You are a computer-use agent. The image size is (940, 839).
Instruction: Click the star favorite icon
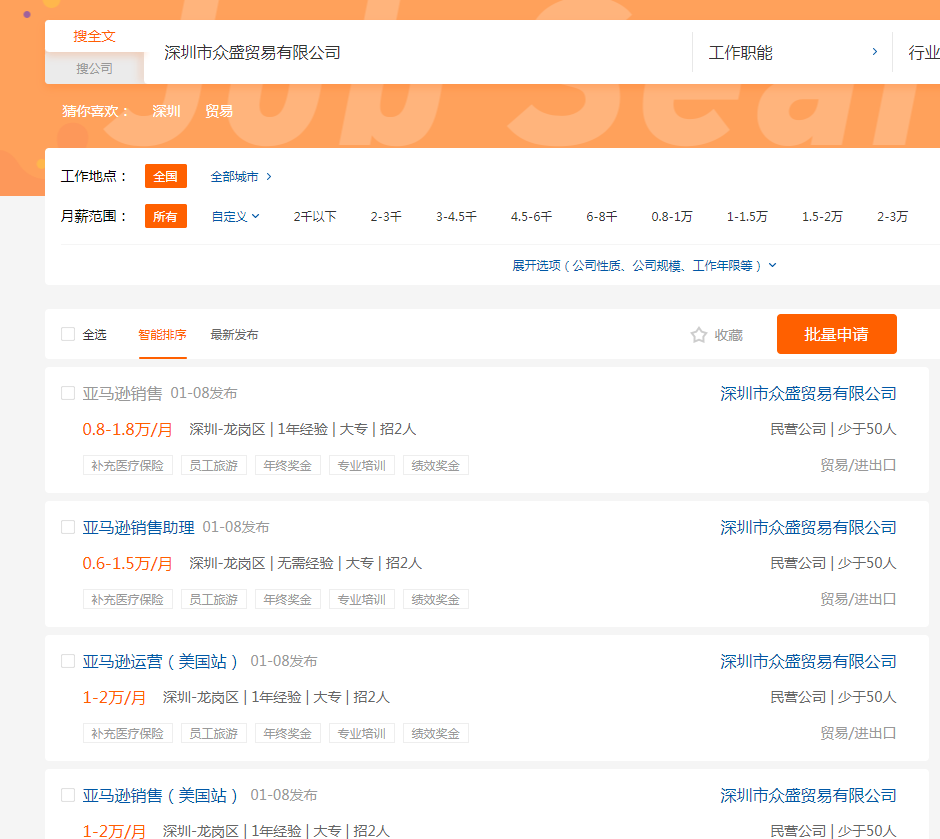[699, 335]
